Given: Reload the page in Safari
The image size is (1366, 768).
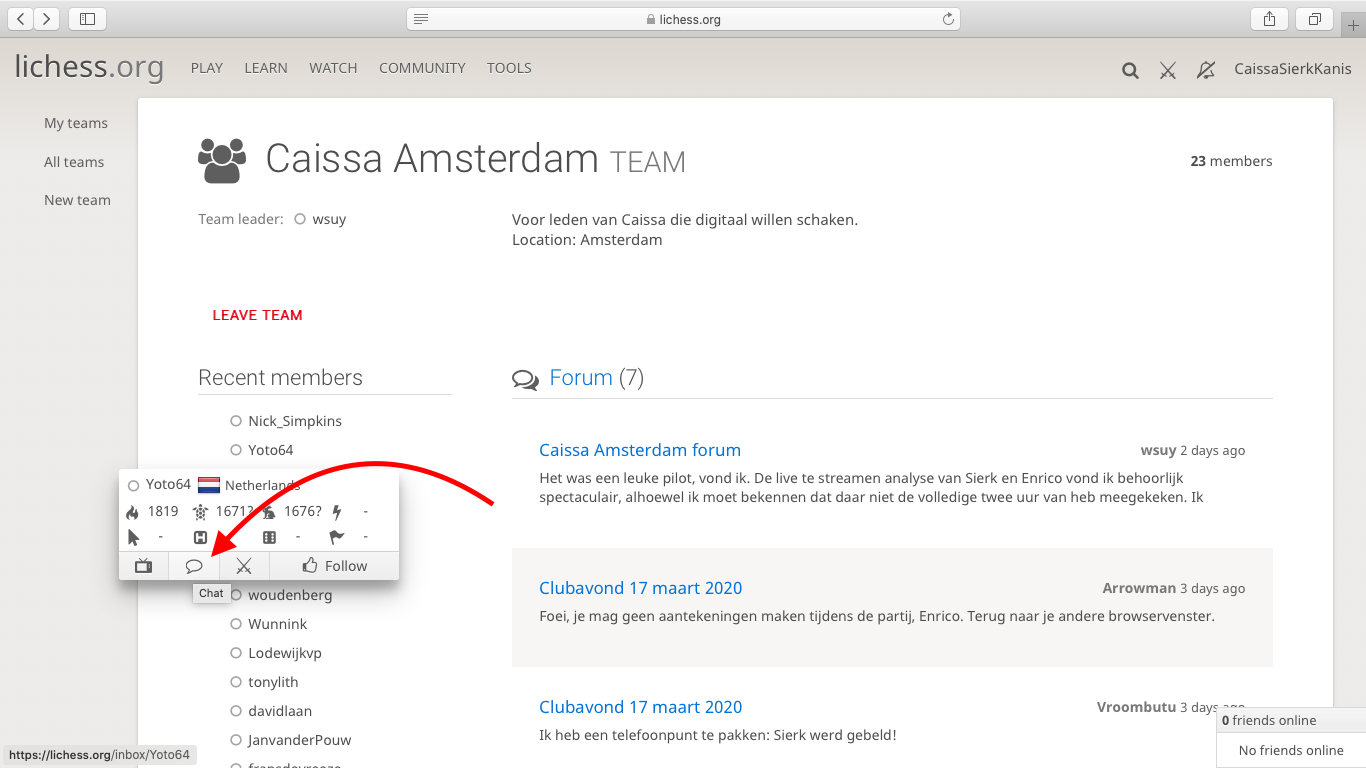Looking at the screenshot, I should tap(947, 19).
